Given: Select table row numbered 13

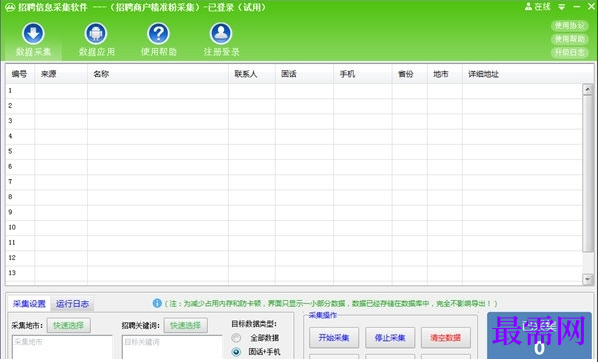Looking at the screenshot, I should [x=294, y=273].
